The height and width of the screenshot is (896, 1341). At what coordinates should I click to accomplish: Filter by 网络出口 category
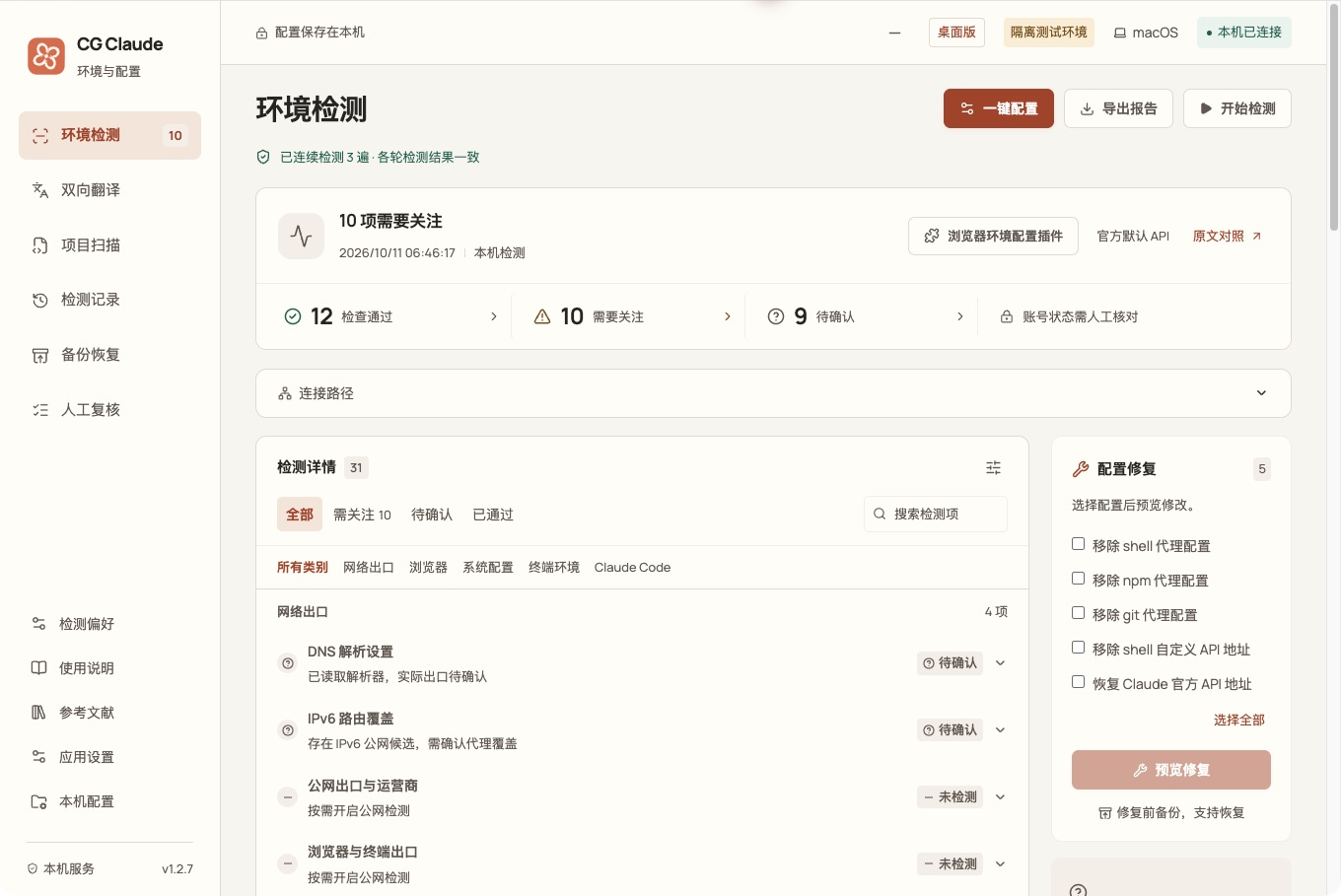[369, 568]
